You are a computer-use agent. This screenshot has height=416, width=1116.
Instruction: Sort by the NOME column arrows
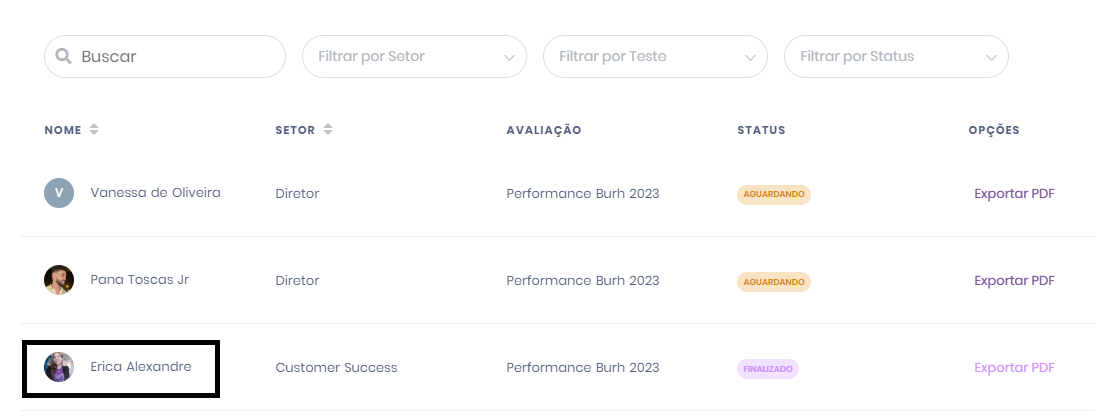point(94,130)
